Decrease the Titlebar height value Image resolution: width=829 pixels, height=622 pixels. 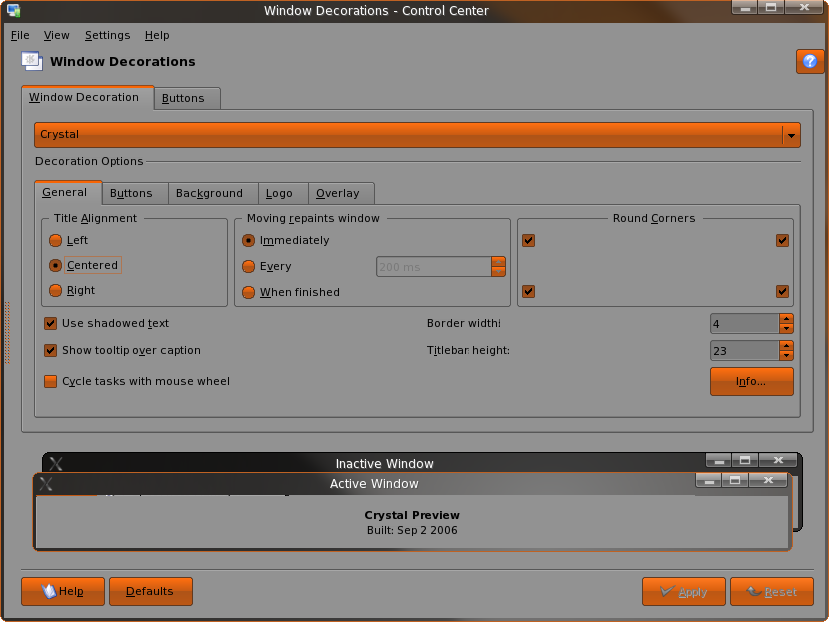[786, 355]
